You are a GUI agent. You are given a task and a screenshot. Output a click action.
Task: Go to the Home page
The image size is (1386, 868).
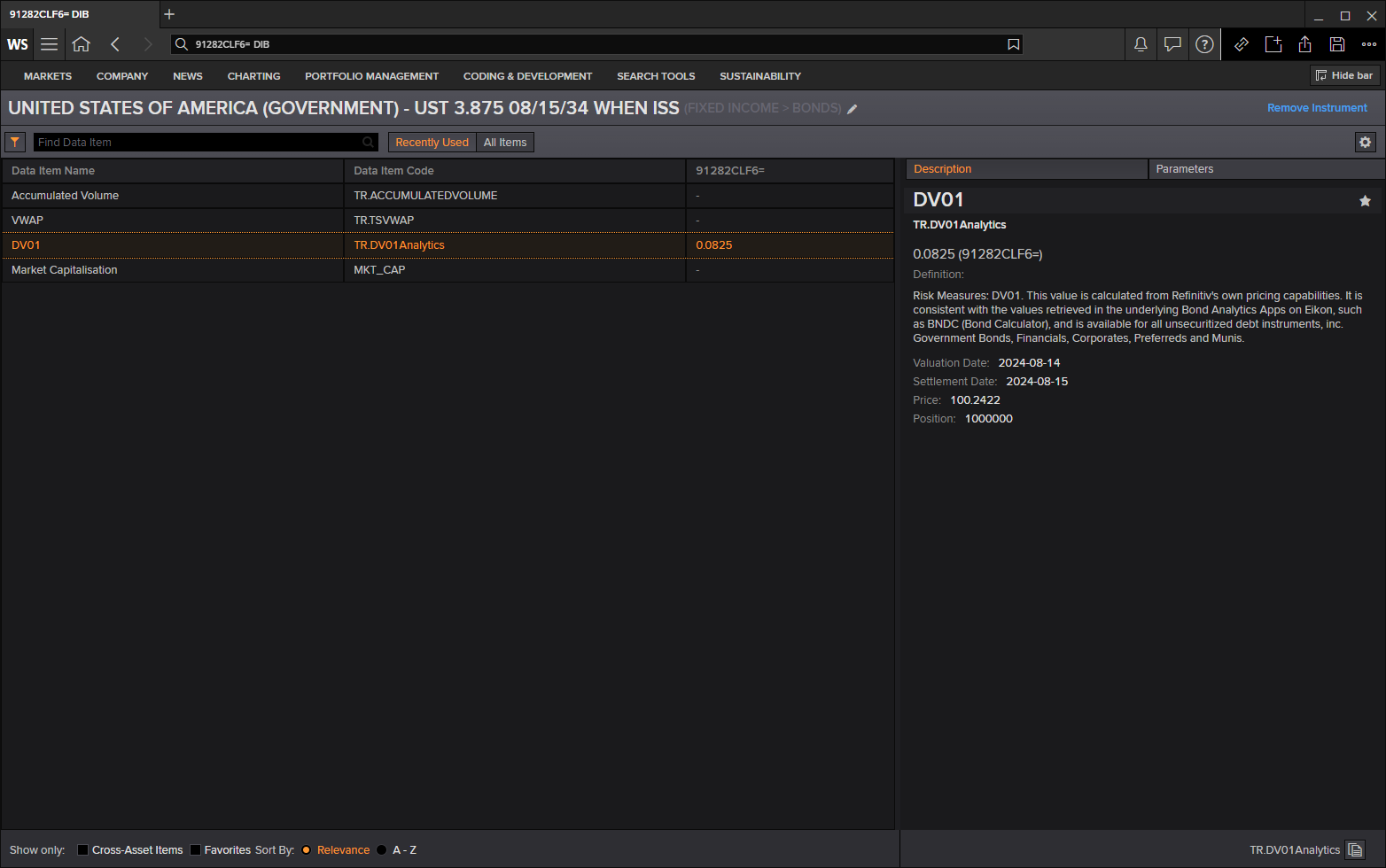click(82, 44)
